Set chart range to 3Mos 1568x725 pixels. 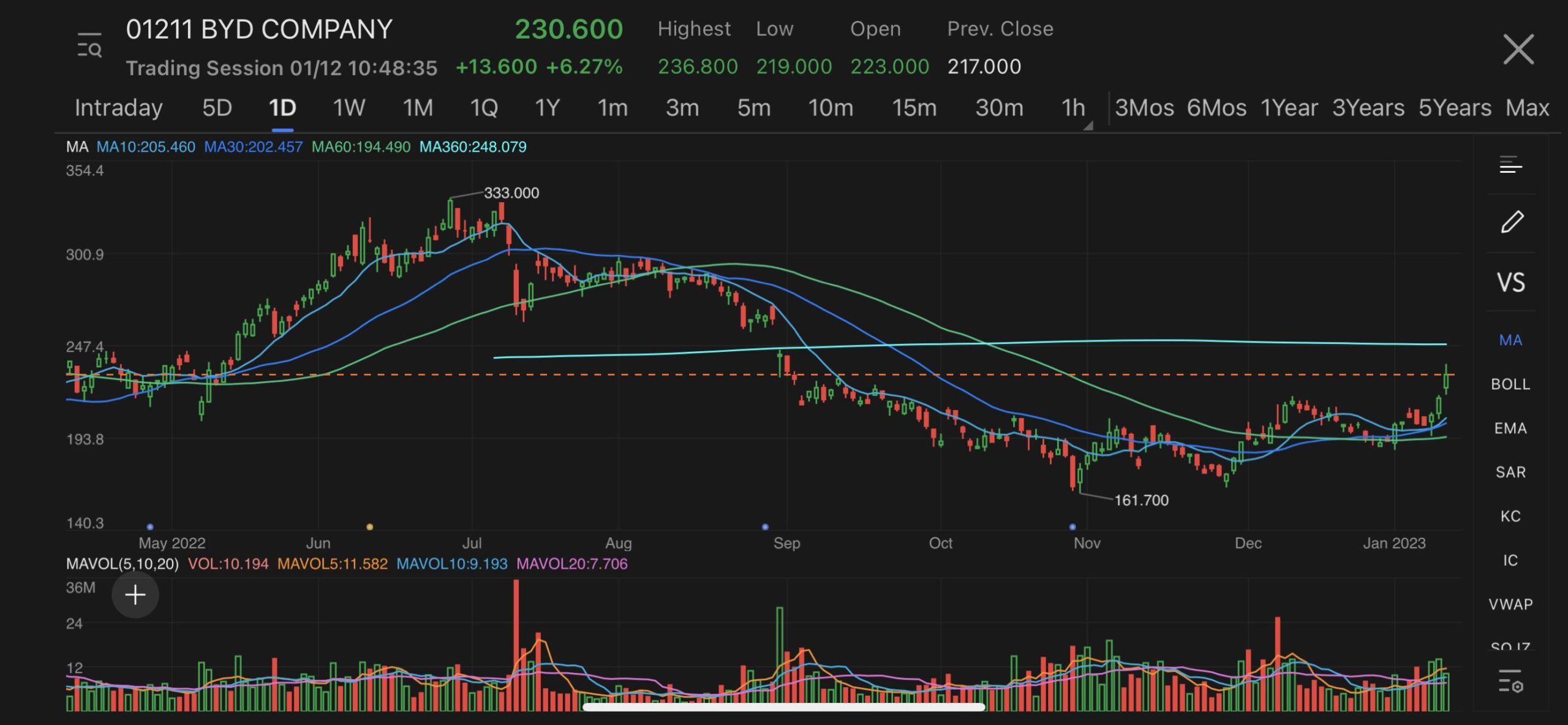click(1144, 108)
